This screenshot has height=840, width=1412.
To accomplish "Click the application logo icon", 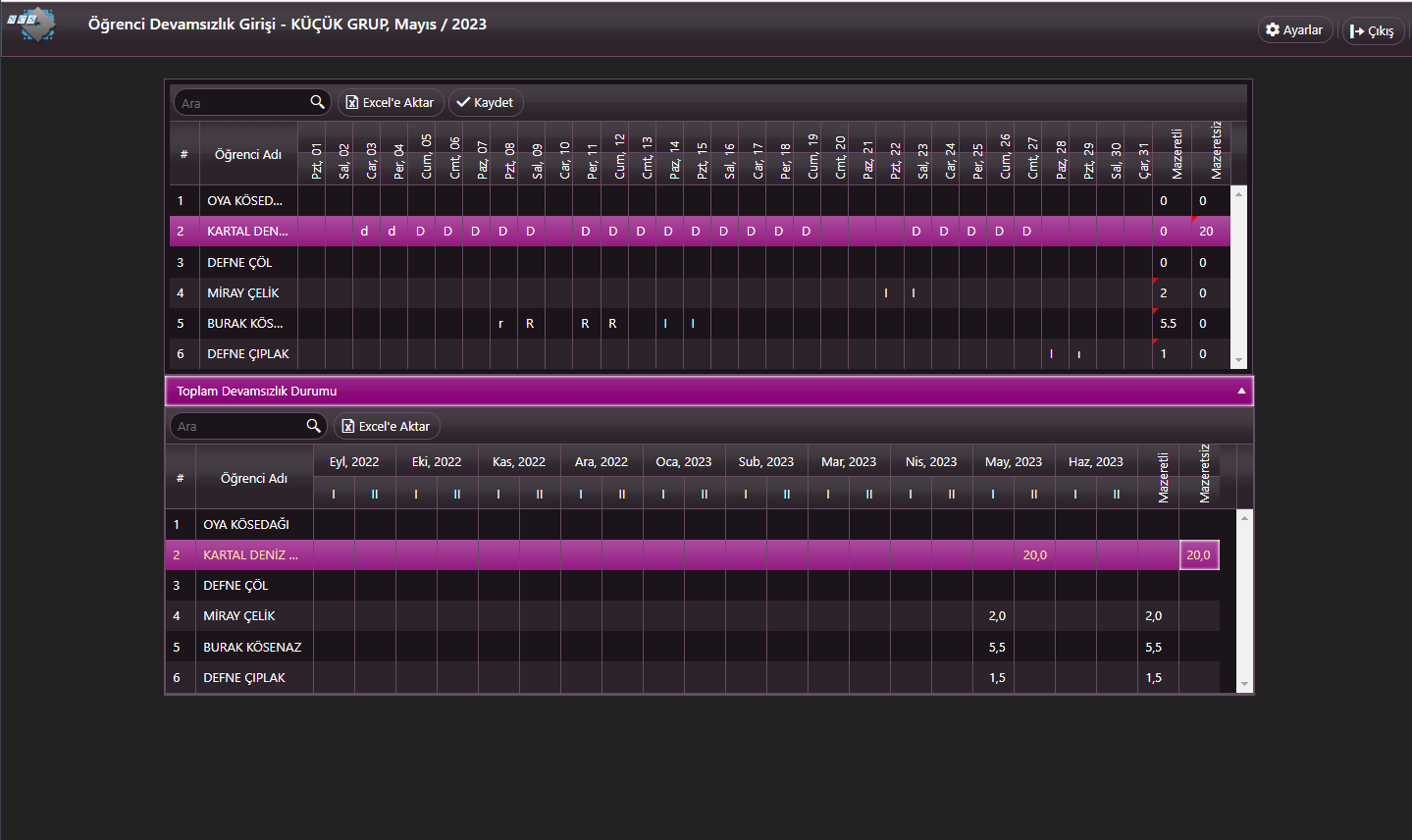I will pos(31,24).
